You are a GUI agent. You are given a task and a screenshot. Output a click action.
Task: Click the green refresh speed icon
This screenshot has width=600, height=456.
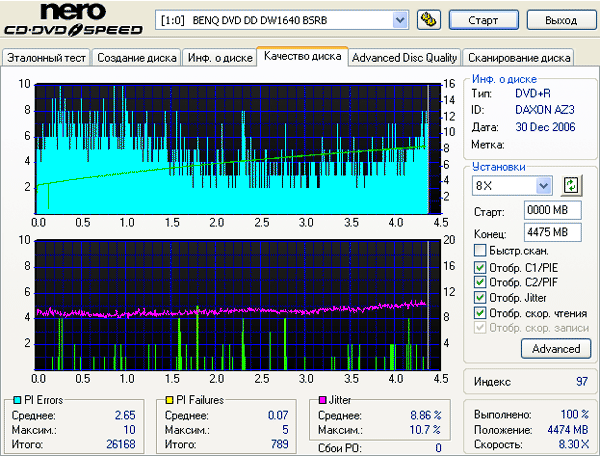coord(571,185)
